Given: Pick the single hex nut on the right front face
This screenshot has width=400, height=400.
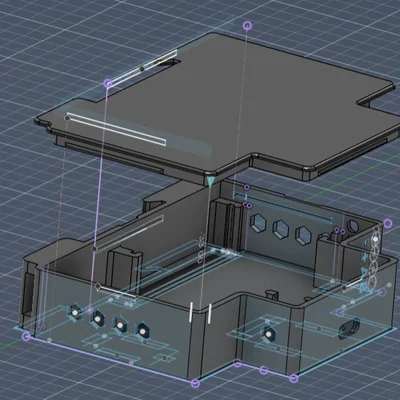Looking at the screenshot, I should 268,333.
